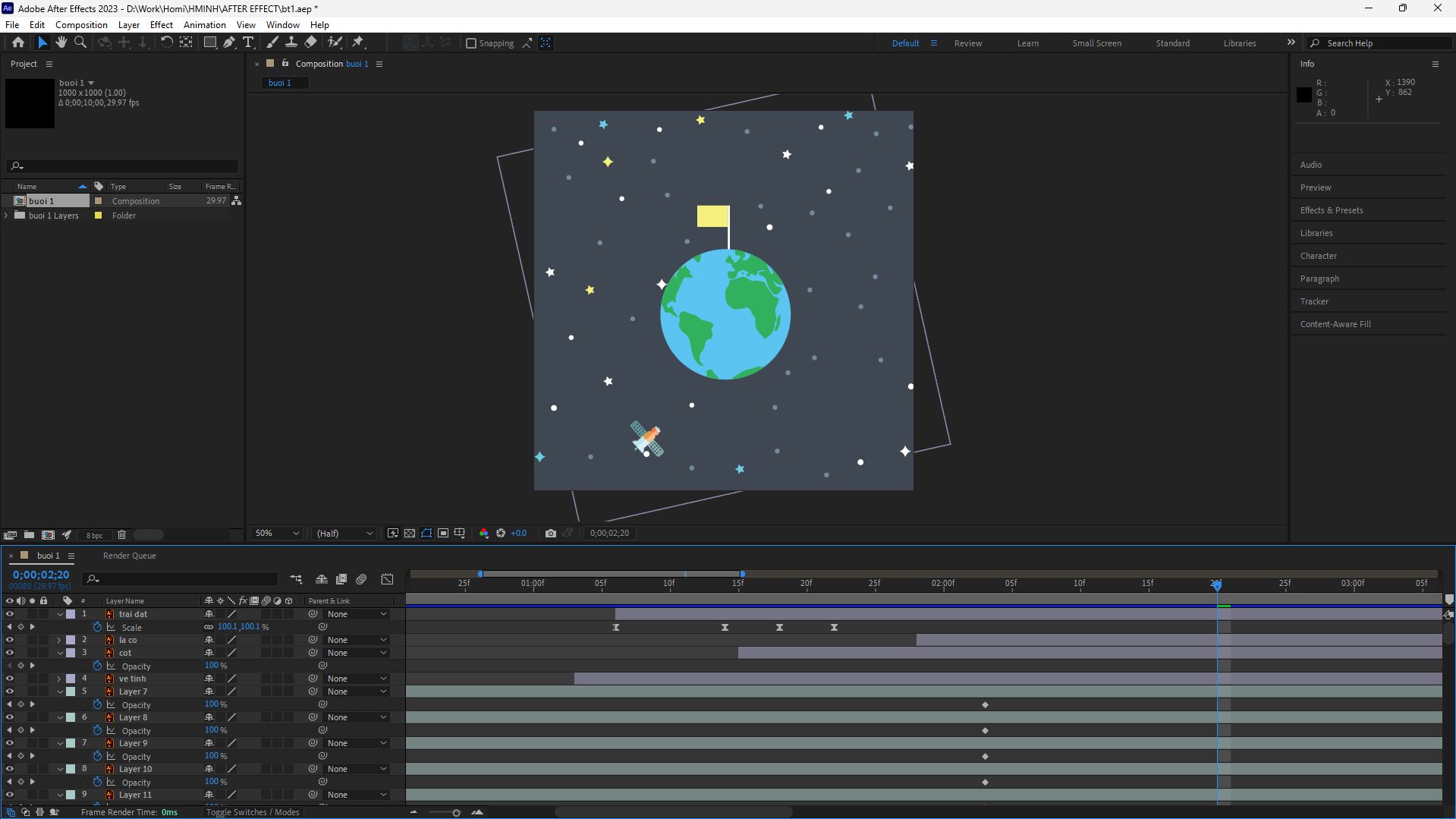1456x819 pixels.
Task: Open the Effects & Presets panel
Action: coord(1331,210)
